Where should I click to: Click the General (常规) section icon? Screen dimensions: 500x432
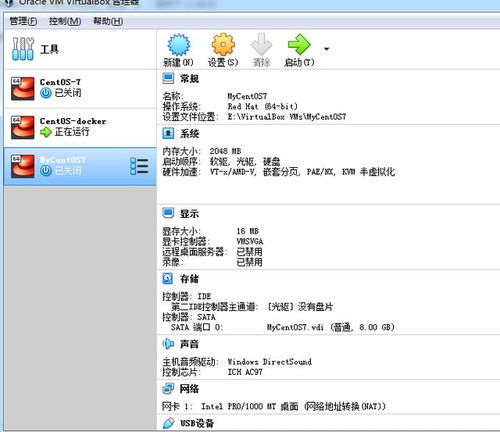coord(168,78)
